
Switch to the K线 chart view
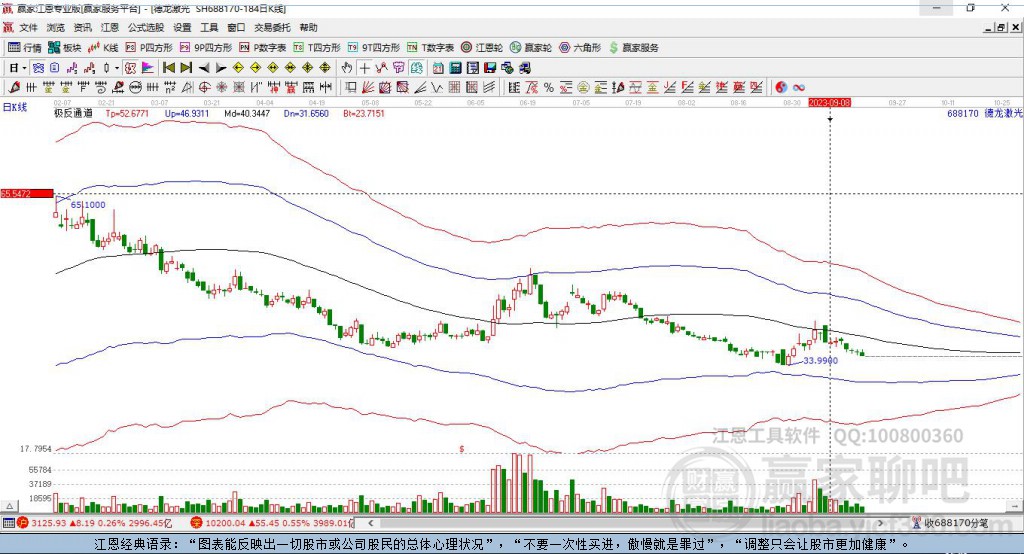103,48
